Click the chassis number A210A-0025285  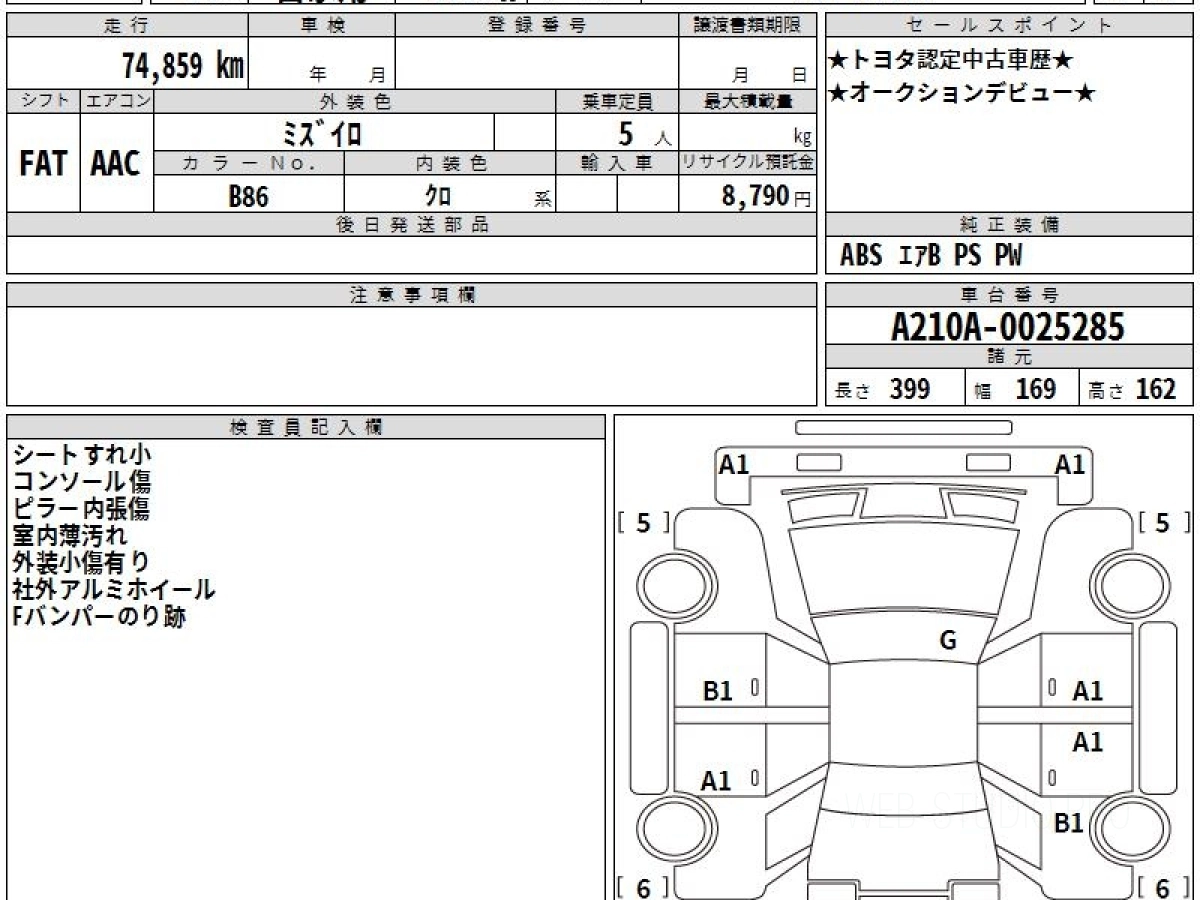(1008, 327)
